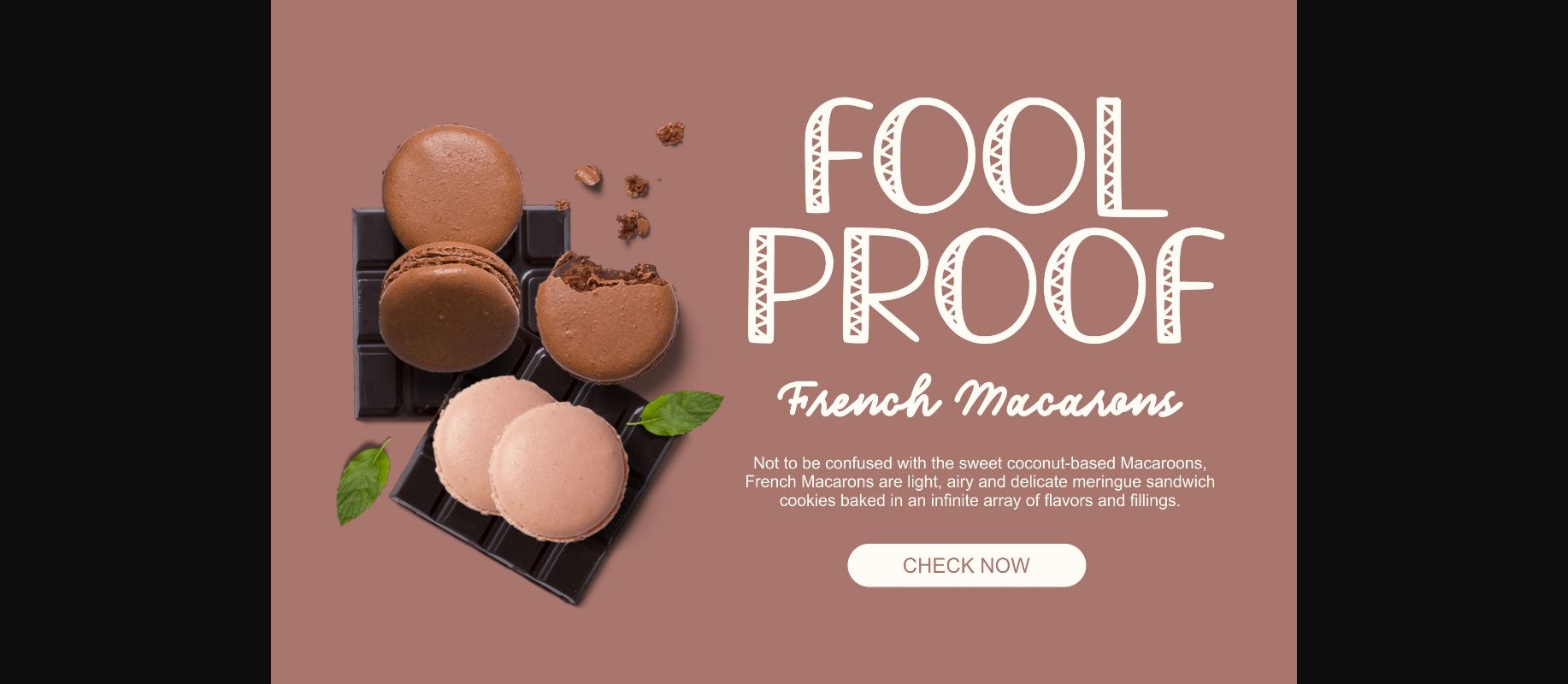The image size is (1568, 684).
Task: Click the front pink macaron
Action: pyautogui.click(x=557, y=471)
